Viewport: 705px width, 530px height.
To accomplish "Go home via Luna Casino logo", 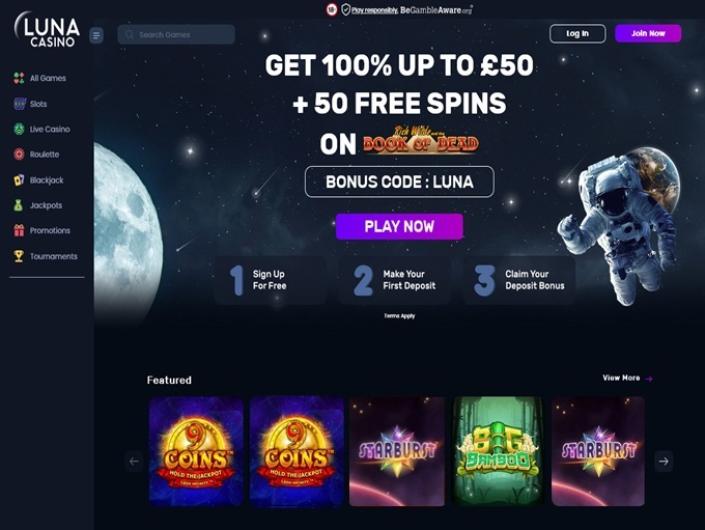I will (x=47, y=29).
